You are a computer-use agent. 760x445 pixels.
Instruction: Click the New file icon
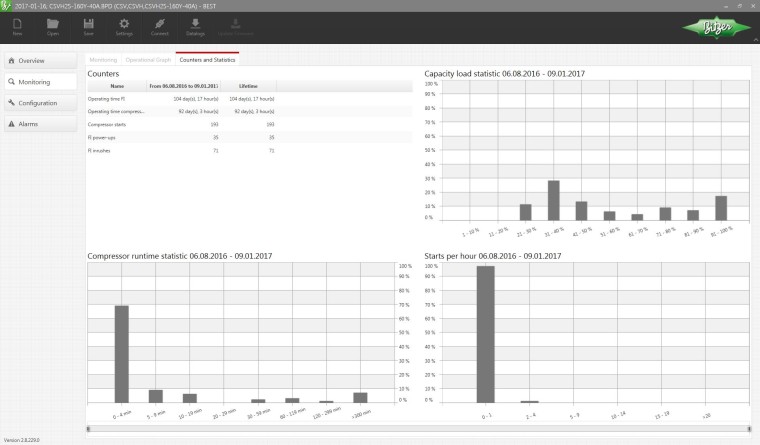(x=18, y=26)
